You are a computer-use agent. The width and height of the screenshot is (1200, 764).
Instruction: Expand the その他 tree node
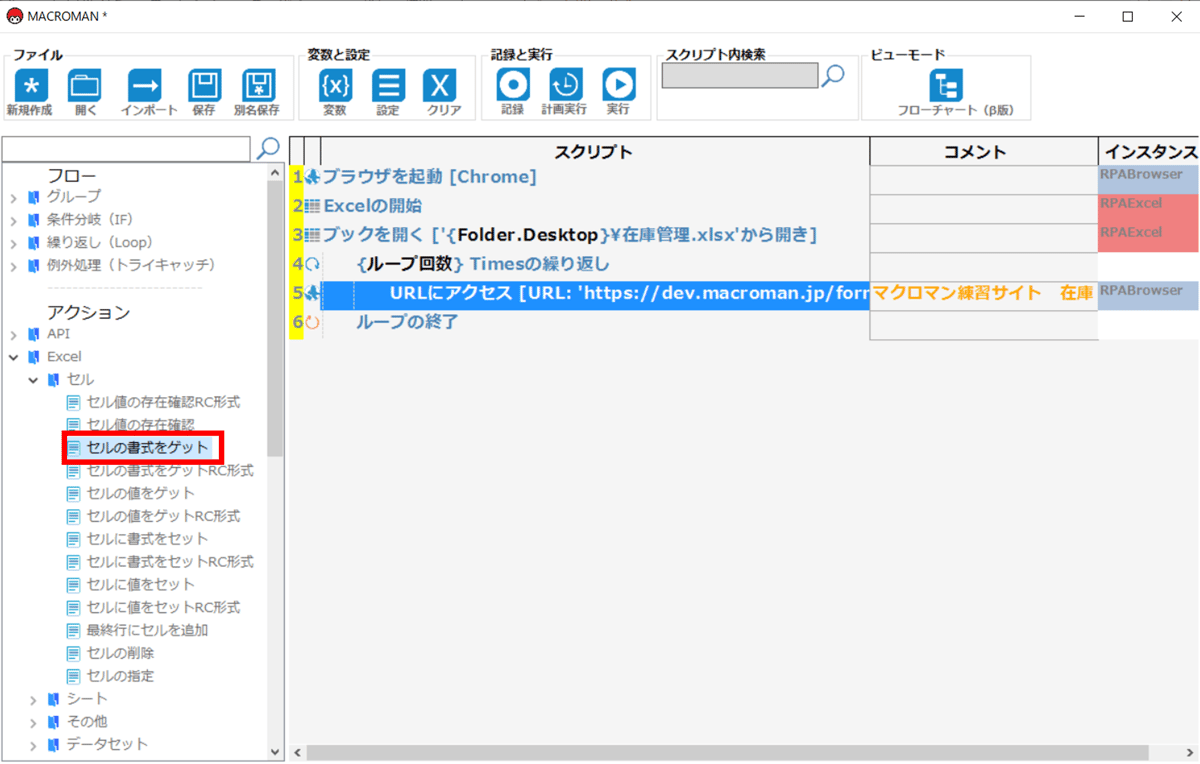point(33,722)
